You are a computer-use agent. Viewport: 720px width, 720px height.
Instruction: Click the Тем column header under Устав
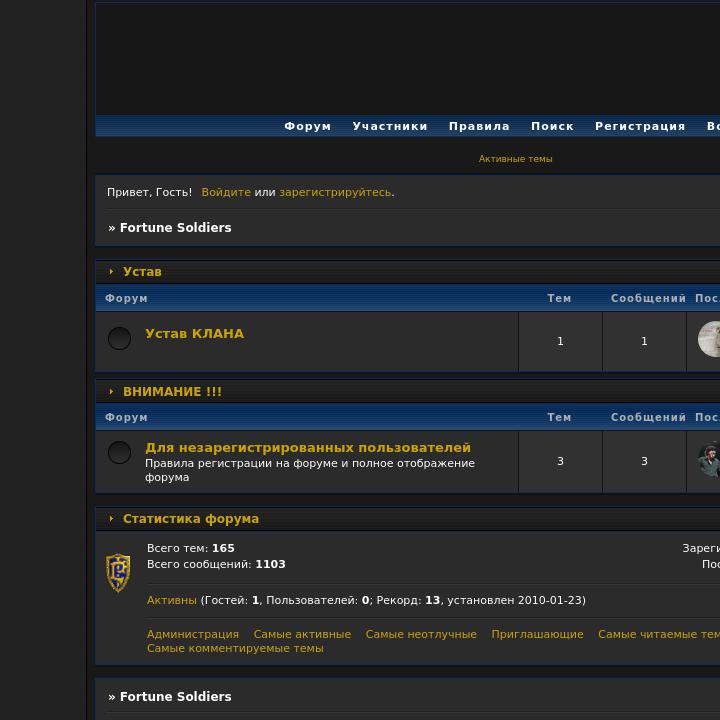tap(559, 298)
